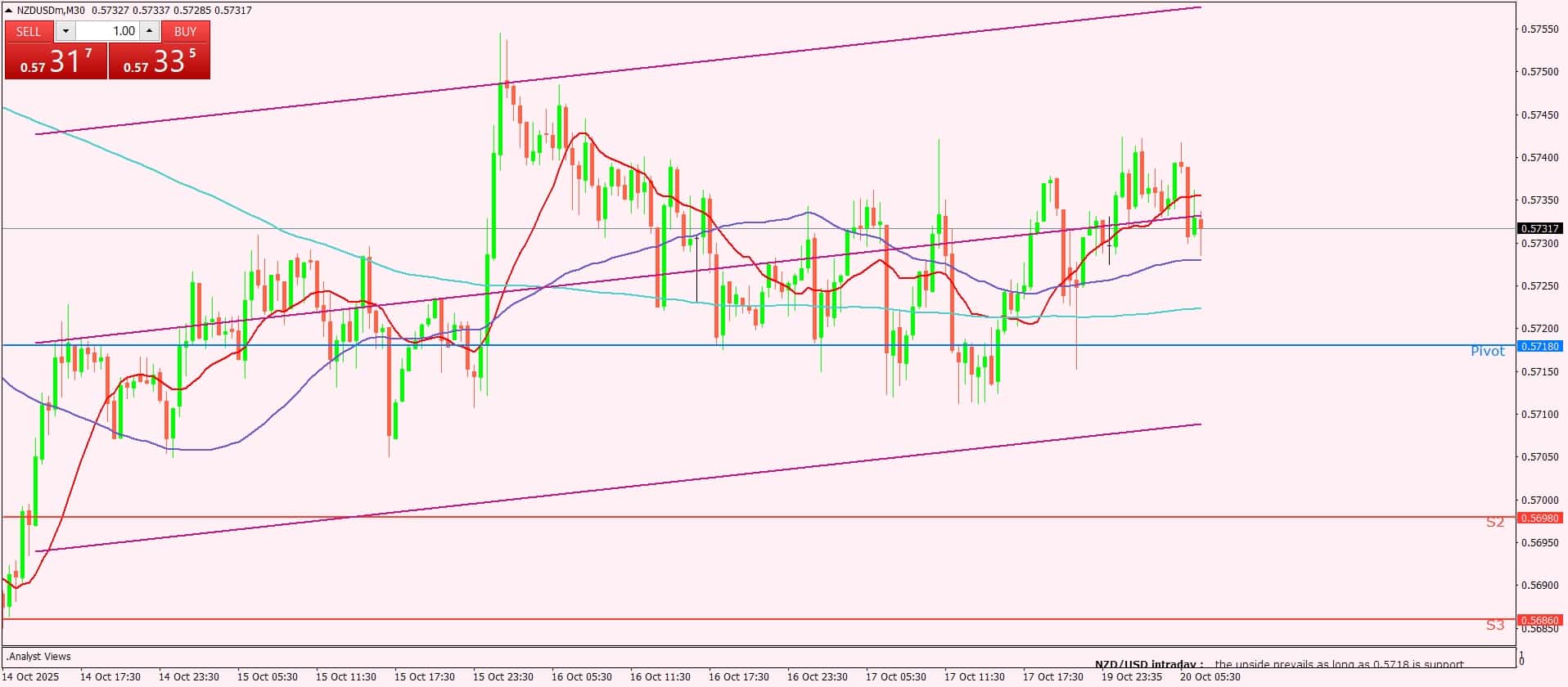
Task: Click the 0.57400 price axis label
Action: [x=1539, y=158]
